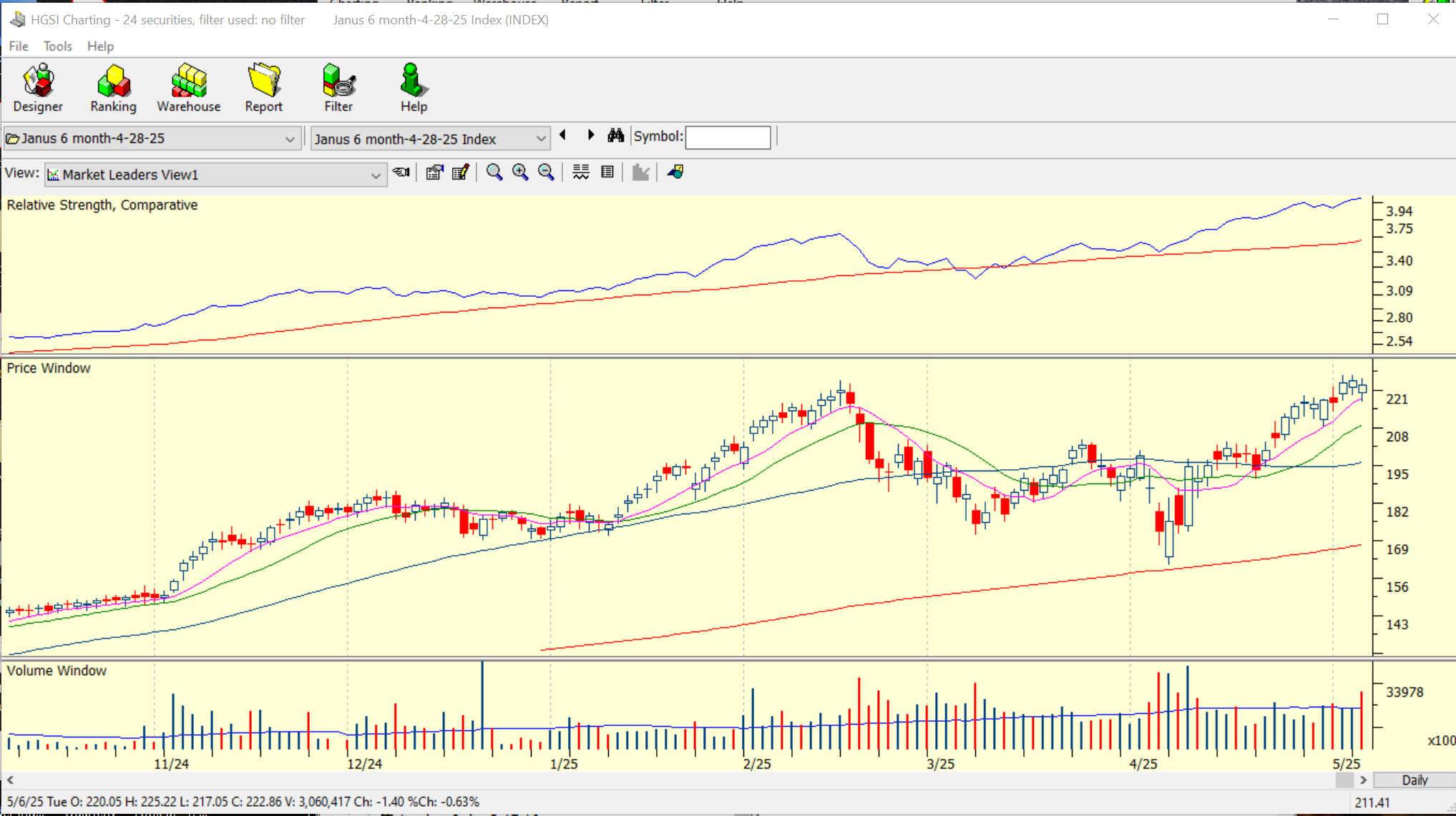Open the group dropdown Janus 6 month-4-28-25
1456x816 pixels.
[151, 138]
